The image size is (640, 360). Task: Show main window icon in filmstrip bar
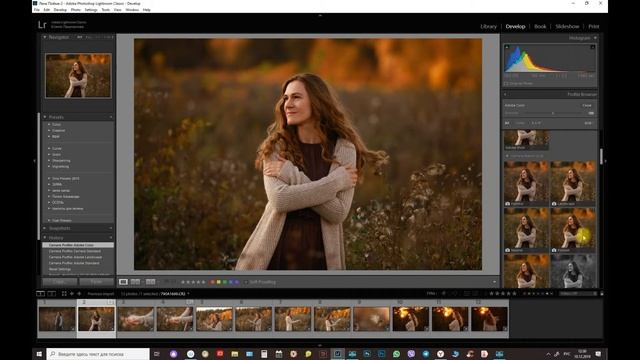[40, 293]
